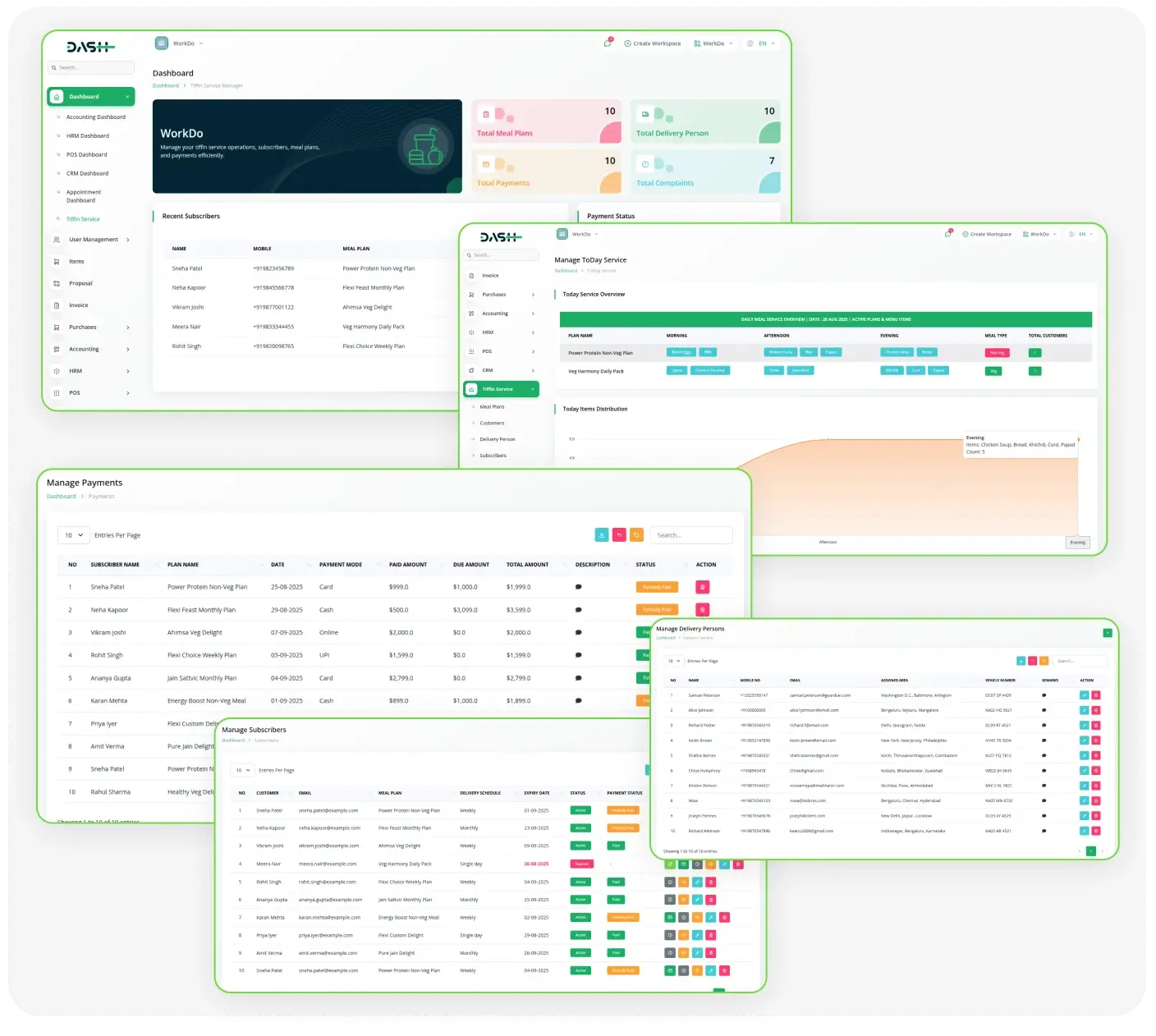
Task: Edit Samuel Peterson's delivery person record
Action: pyautogui.click(x=1084, y=695)
